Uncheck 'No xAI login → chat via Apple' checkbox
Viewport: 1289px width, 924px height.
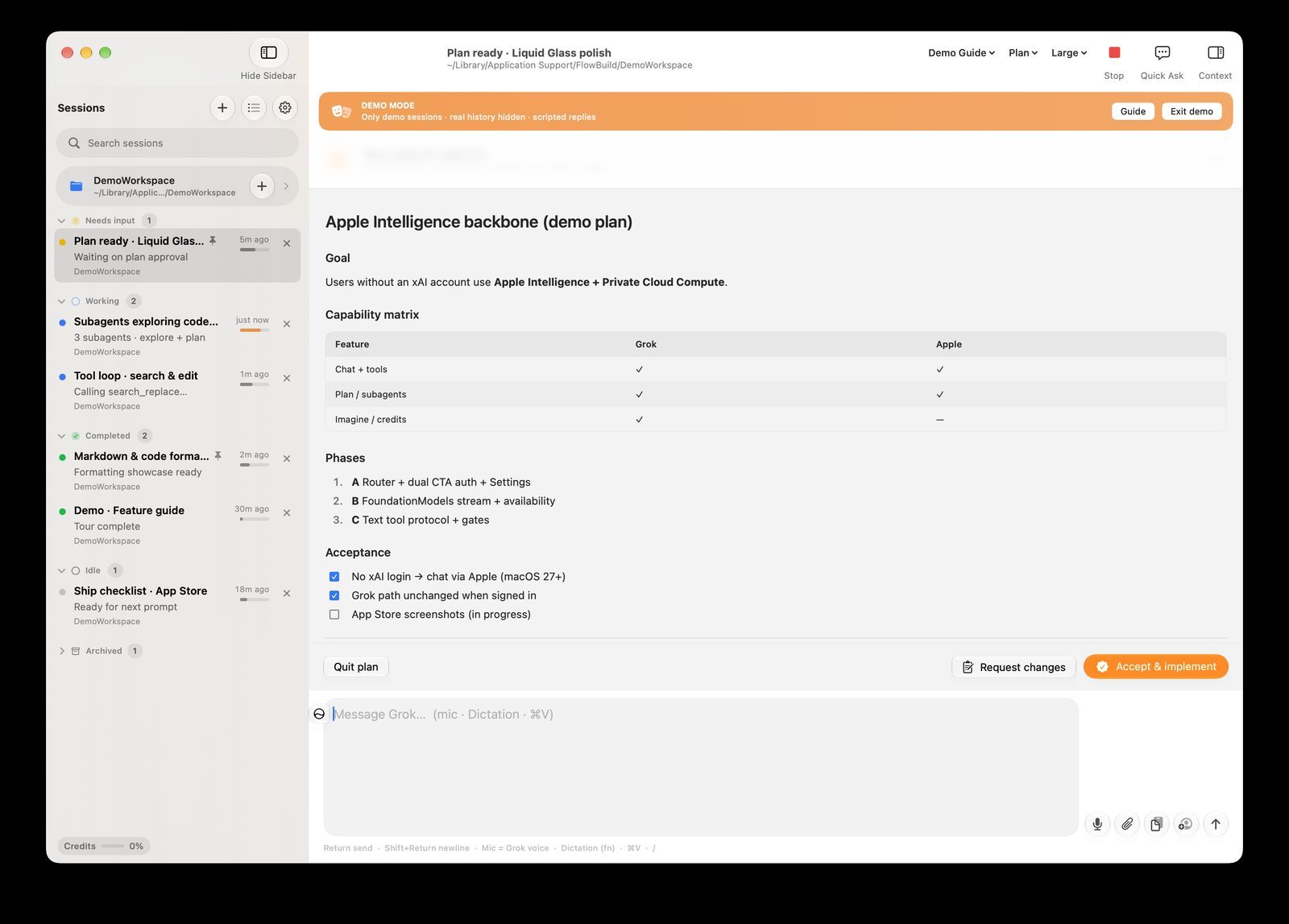pyautogui.click(x=334, y=577)
